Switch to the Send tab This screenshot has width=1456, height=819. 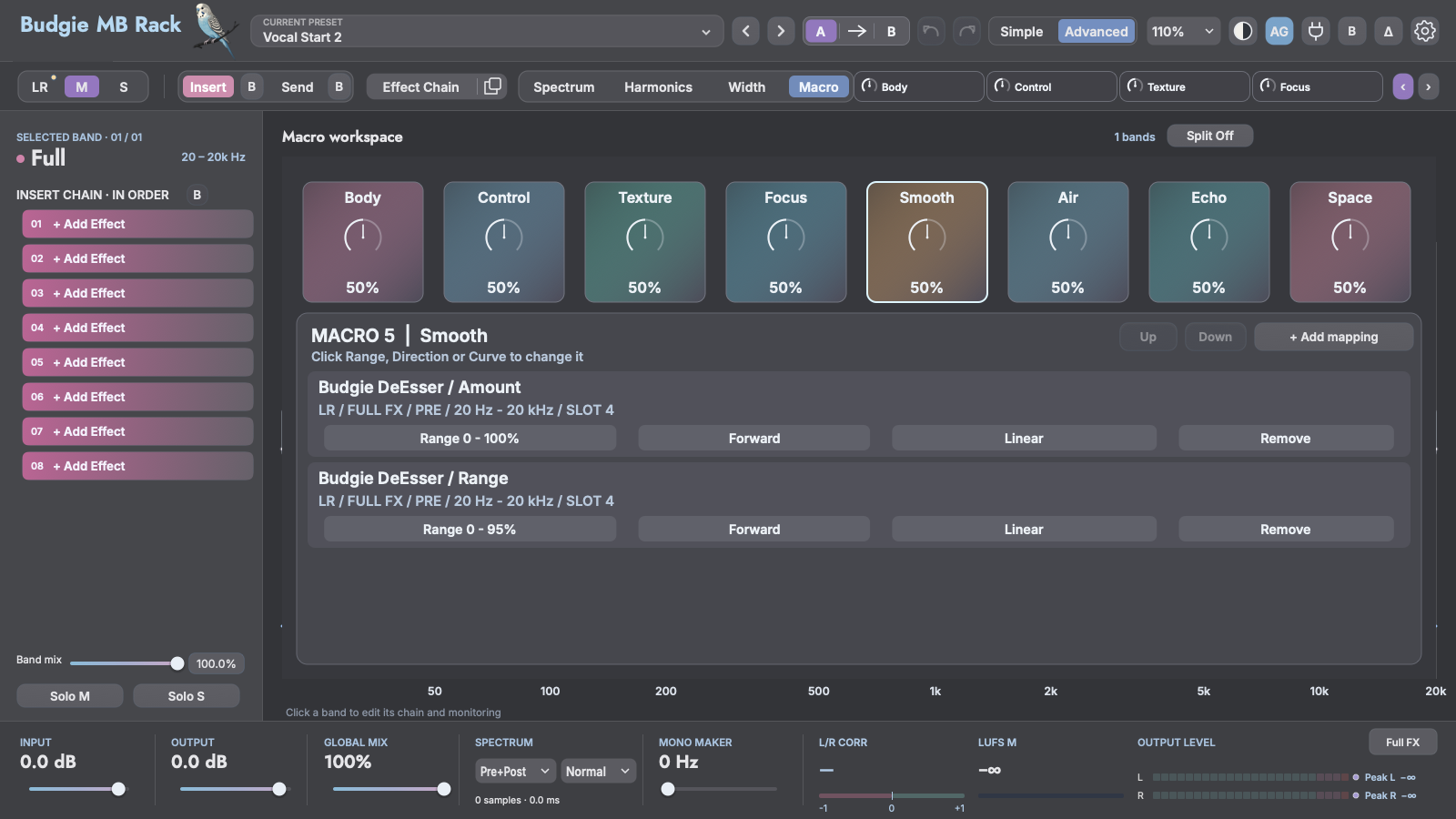[x=297, y=86]
